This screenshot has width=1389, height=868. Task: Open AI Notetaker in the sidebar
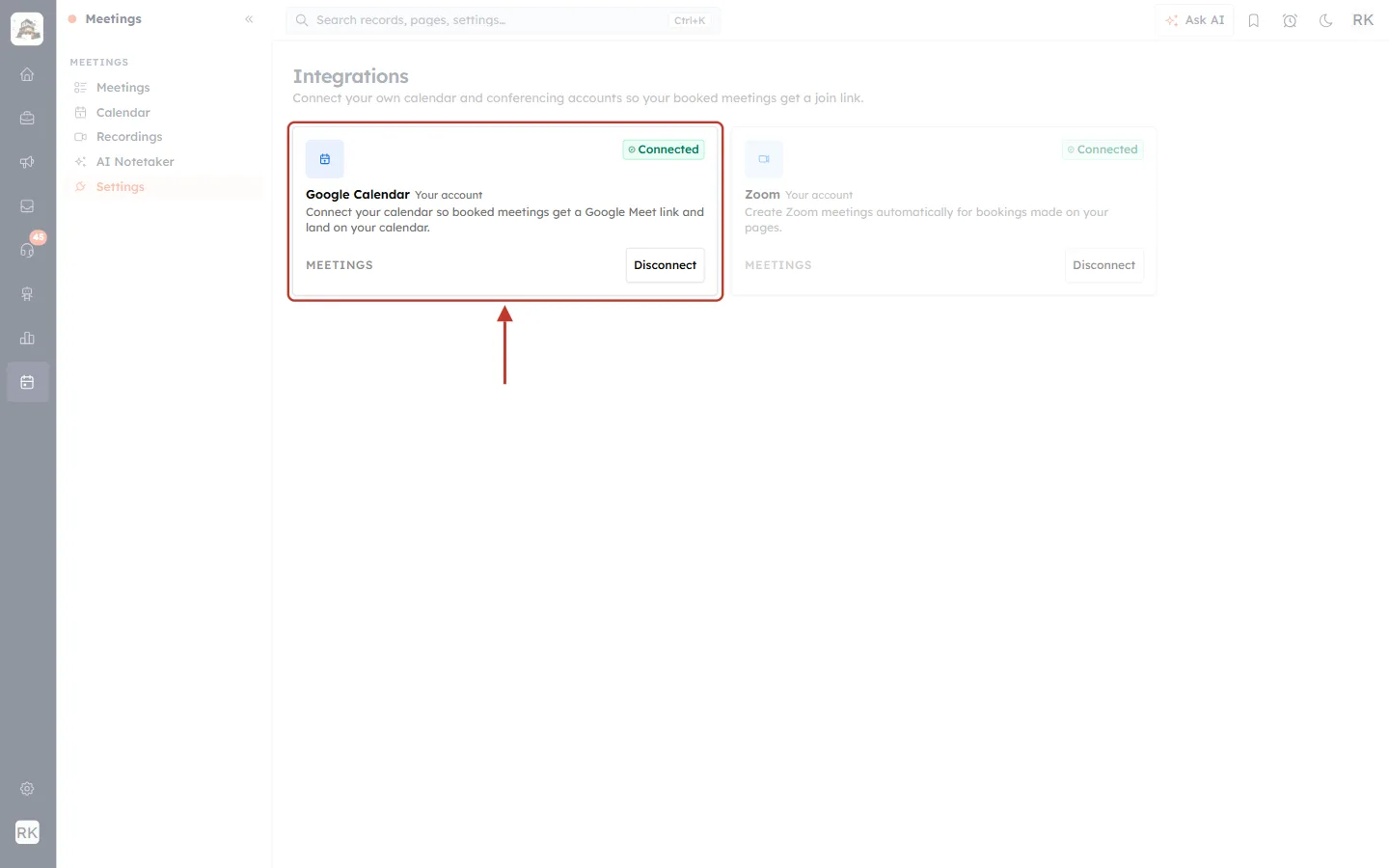(x=164, y=162)
